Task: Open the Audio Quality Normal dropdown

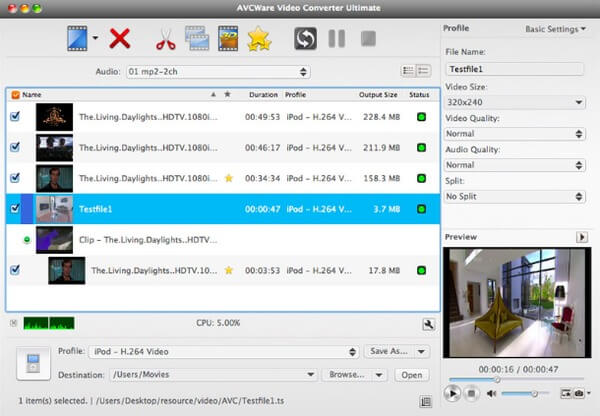Action: [x=515, y=165]
